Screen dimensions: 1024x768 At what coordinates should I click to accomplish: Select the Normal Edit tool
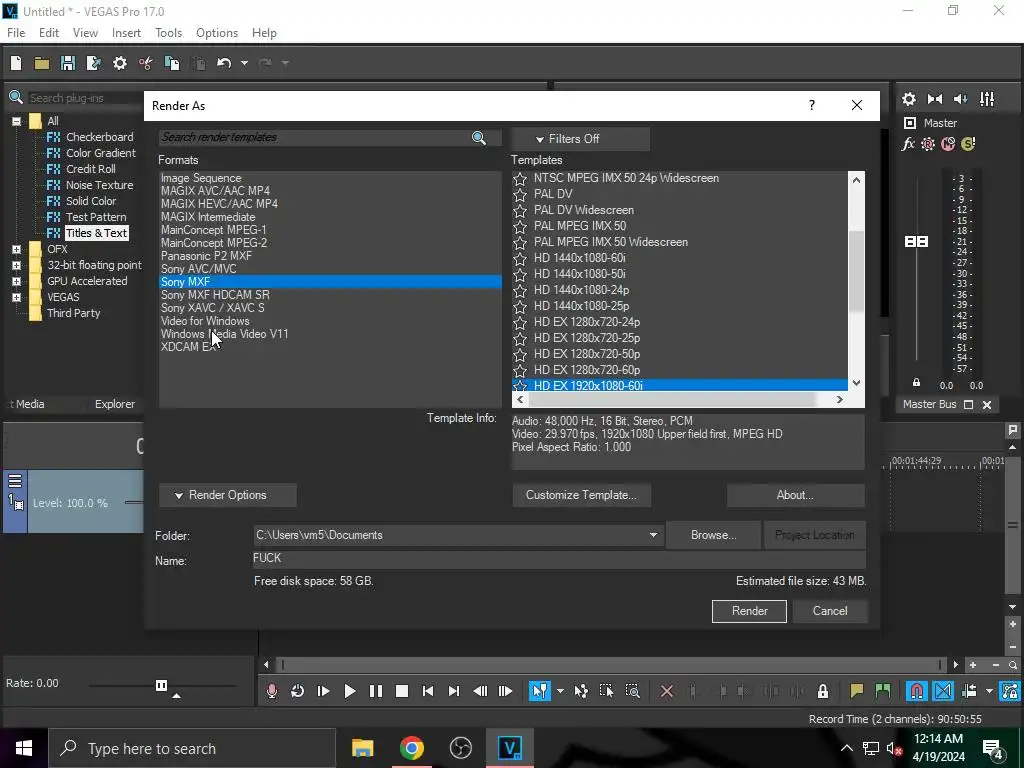[540, 691]
